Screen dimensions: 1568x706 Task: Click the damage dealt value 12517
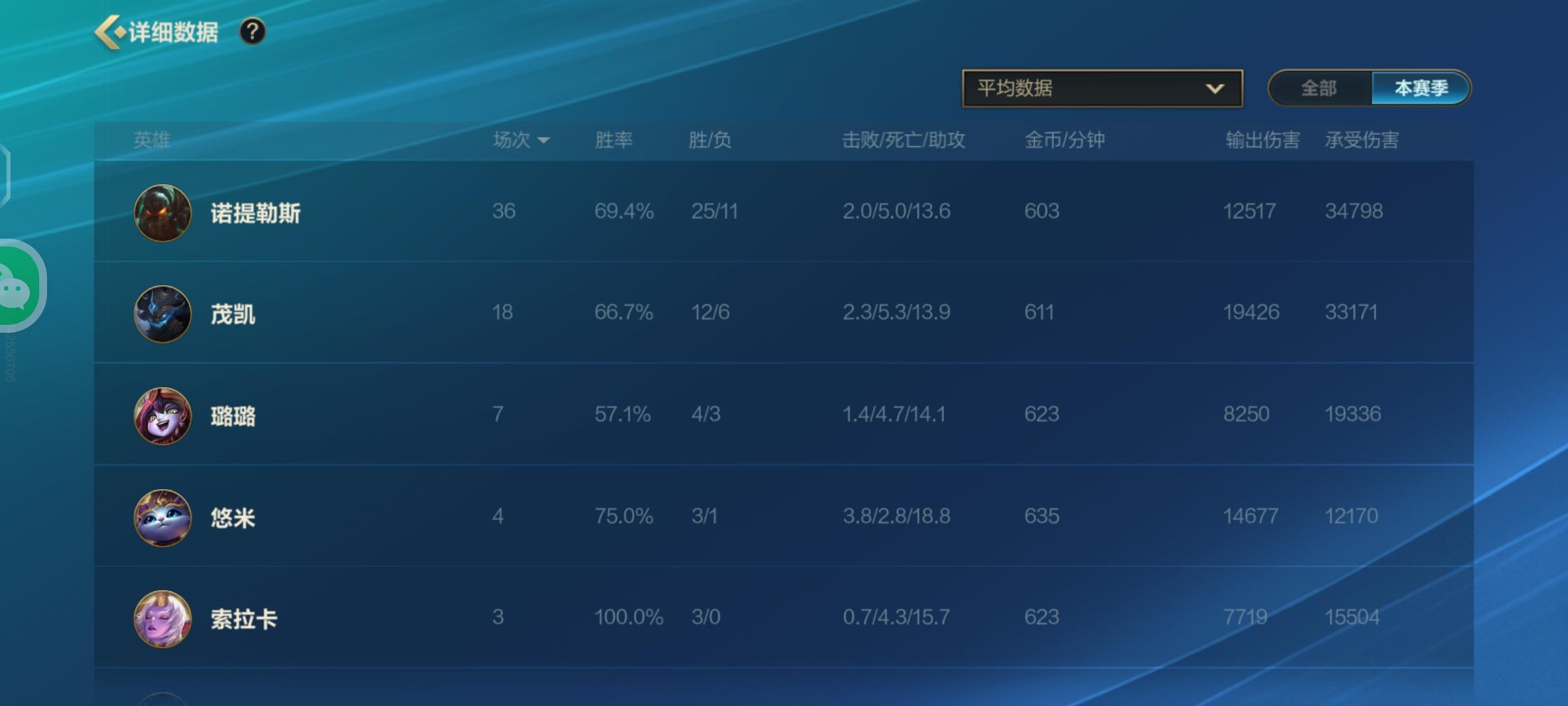point(1249,211)
